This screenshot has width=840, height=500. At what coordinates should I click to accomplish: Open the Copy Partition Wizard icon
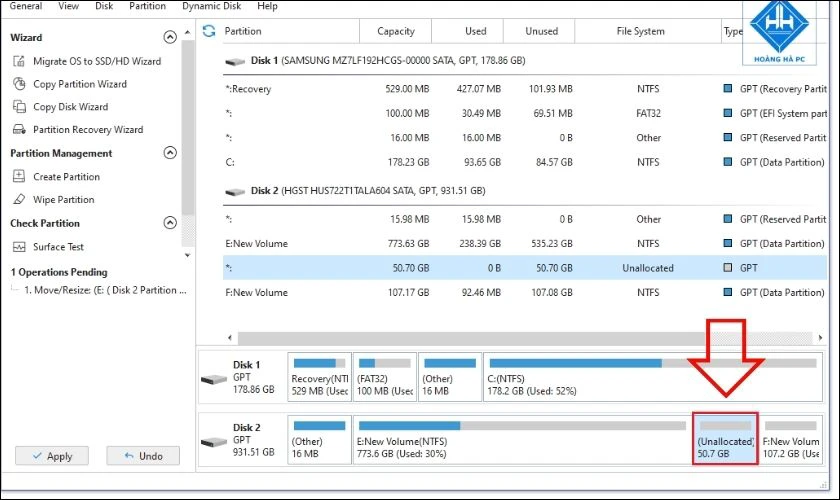click(19, 84)
